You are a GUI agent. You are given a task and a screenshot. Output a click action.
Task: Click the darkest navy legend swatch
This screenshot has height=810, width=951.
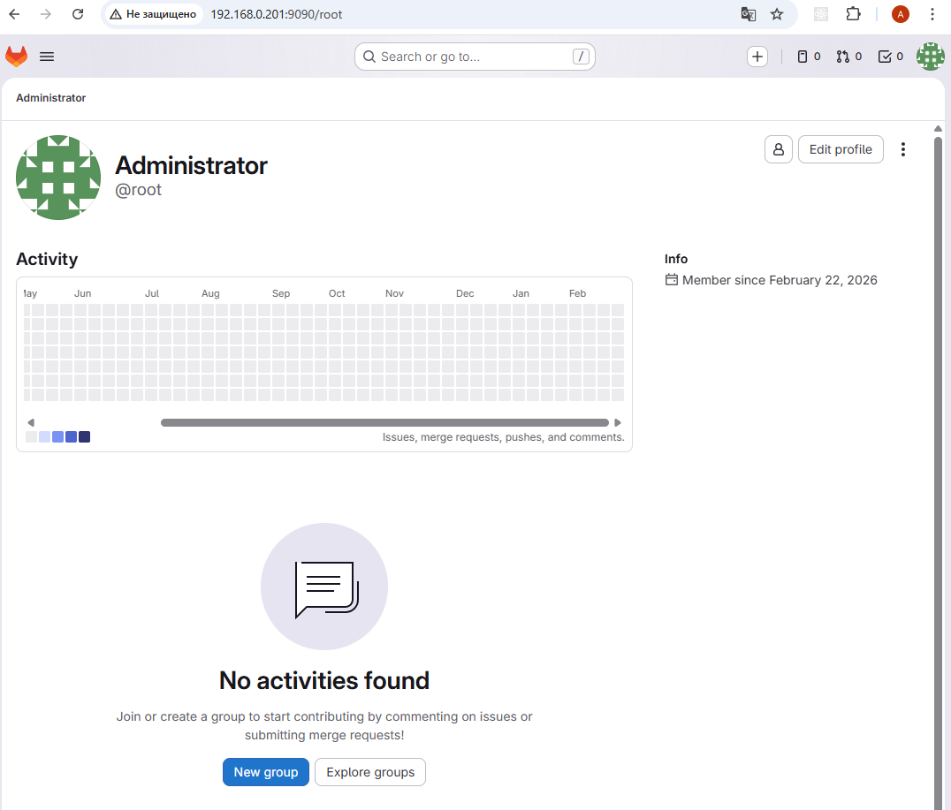pyautogui.click(x=84, y=437)
